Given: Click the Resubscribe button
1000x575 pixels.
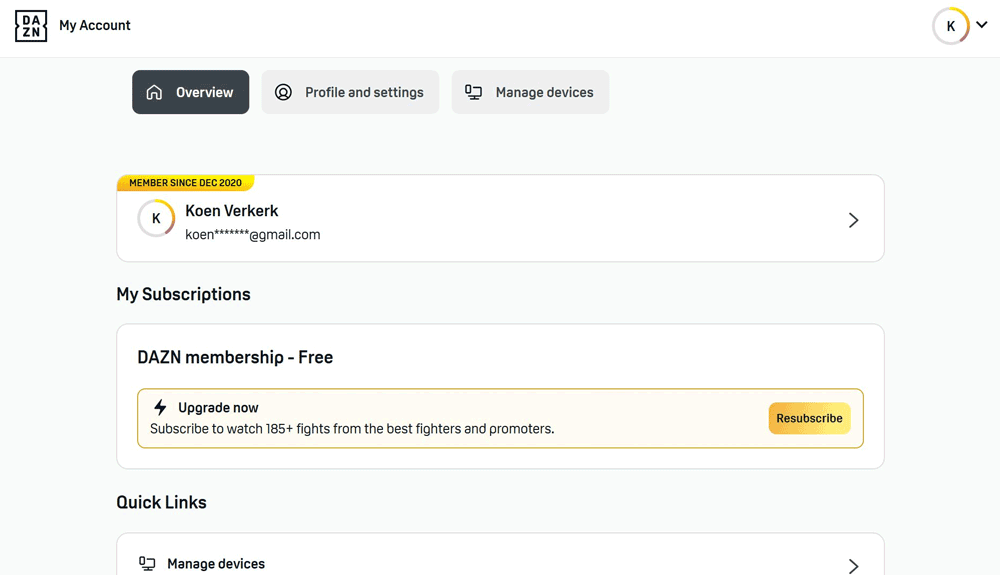Looking at the screenshot, I should point(809,418).
